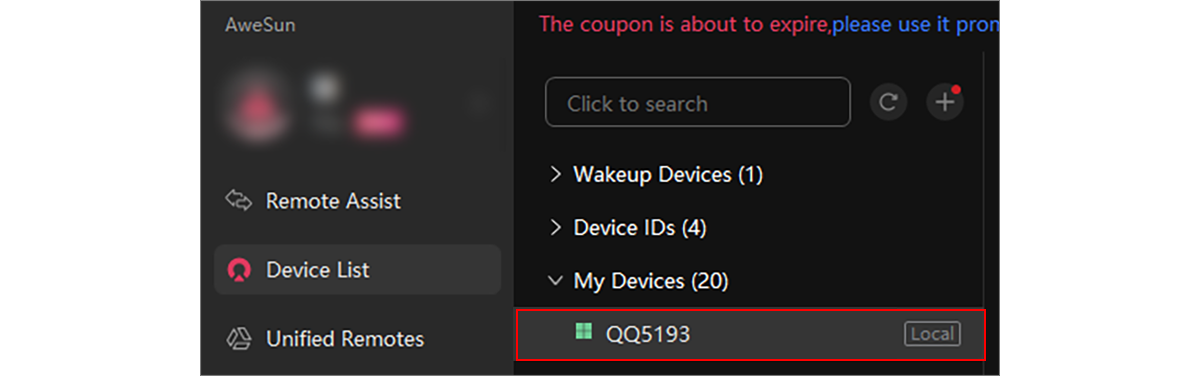The height and width of the screenshot is (376, 1200).
Task: Select the Device List menu label
Action: click(318, 270)
